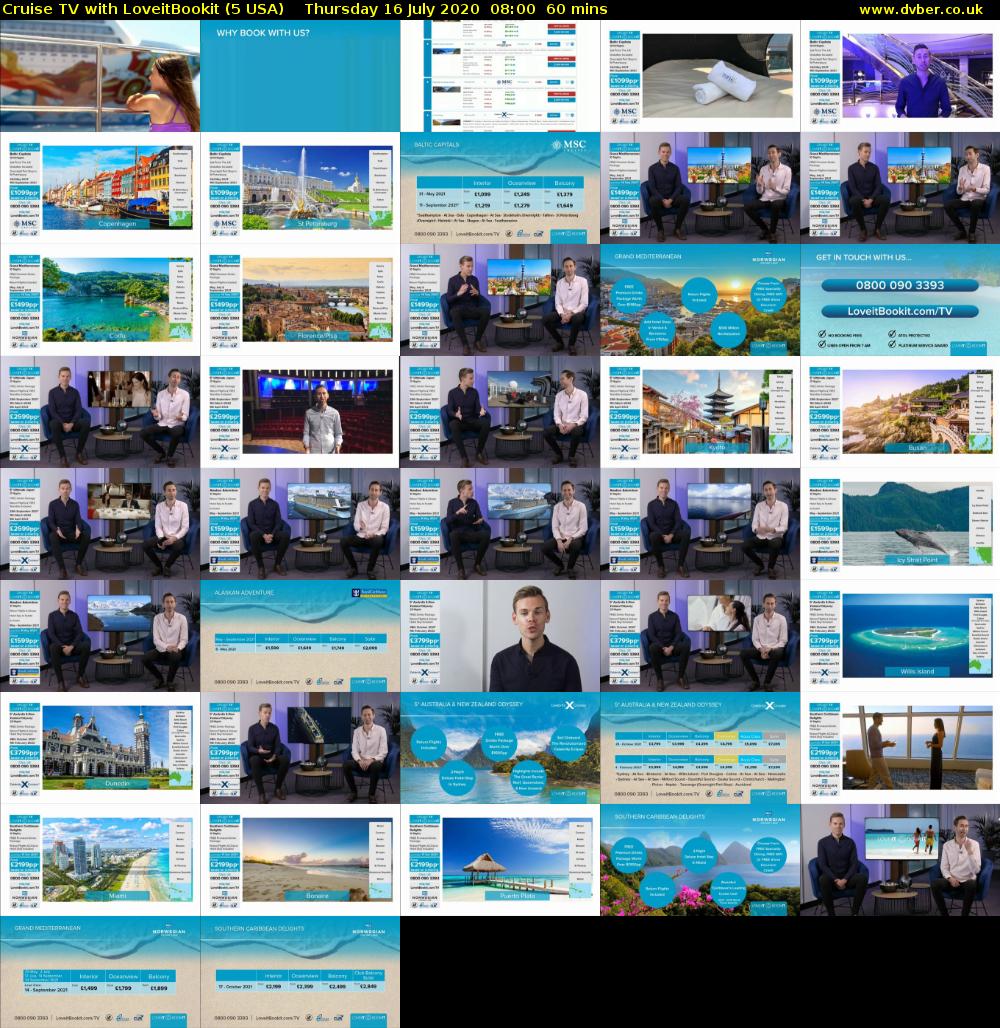Select the Puerto Plata pier thumbnail

click(x=500, y=860)
